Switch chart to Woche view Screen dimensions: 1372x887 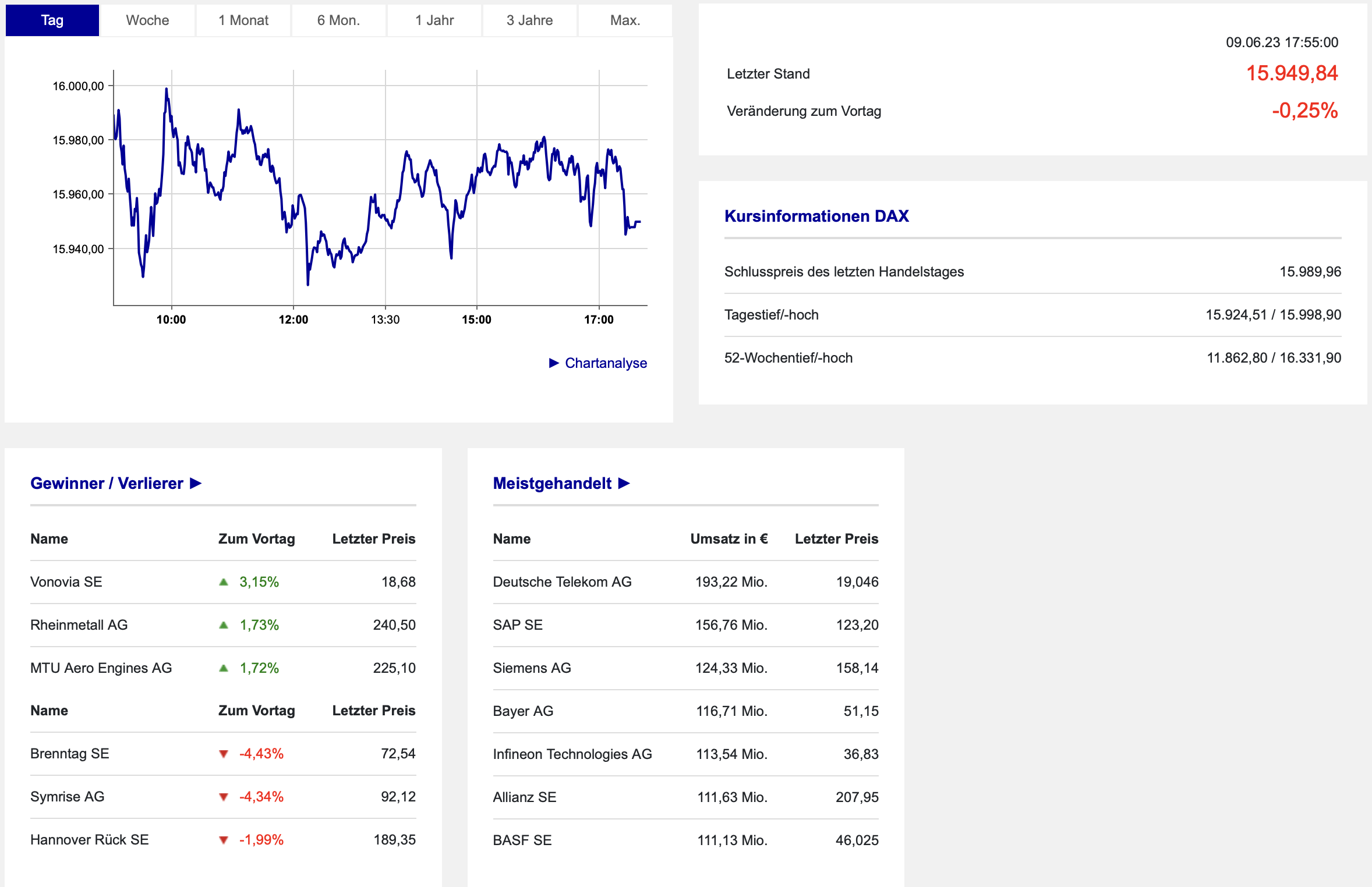[147, 20]
